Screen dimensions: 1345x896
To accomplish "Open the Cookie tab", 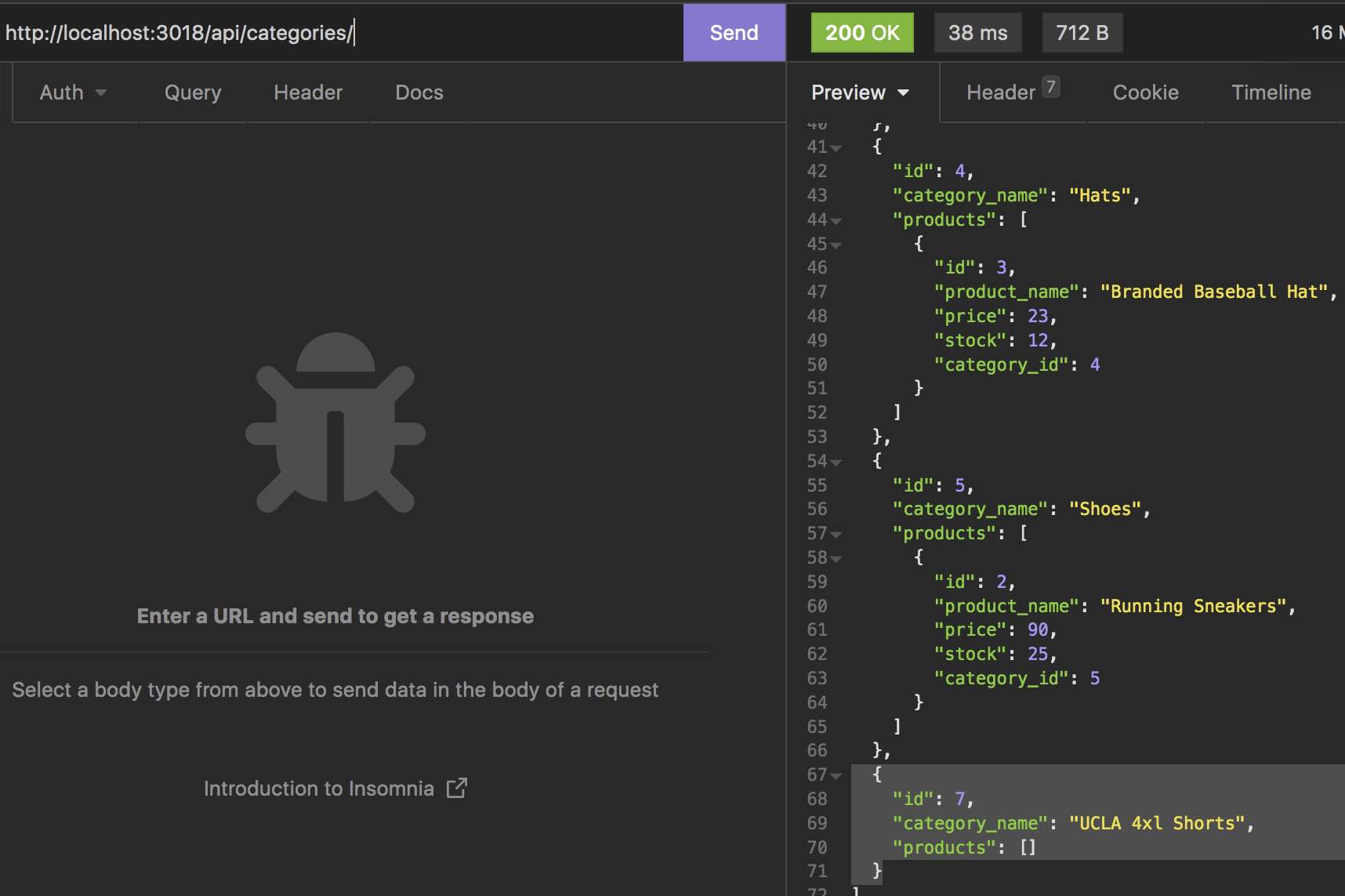I will tap(1145, 93).
